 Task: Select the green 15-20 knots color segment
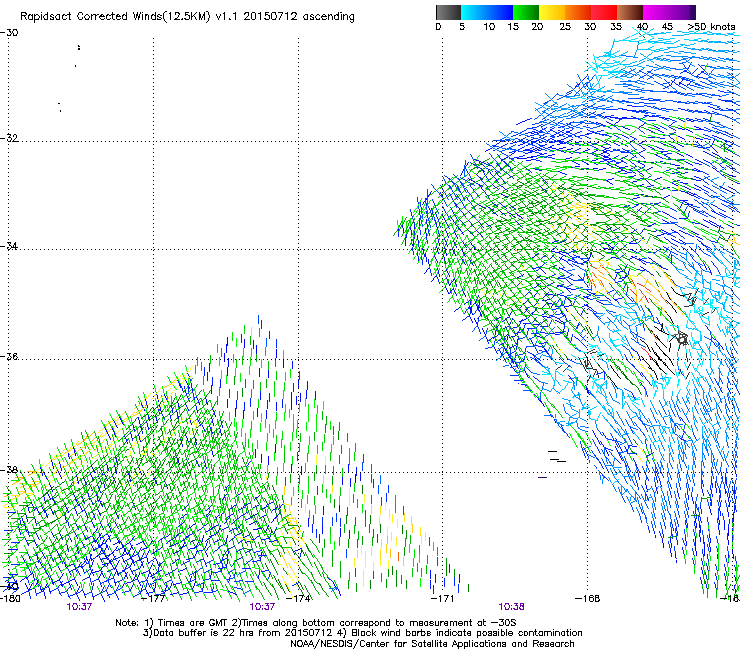[x=526, y=12]
